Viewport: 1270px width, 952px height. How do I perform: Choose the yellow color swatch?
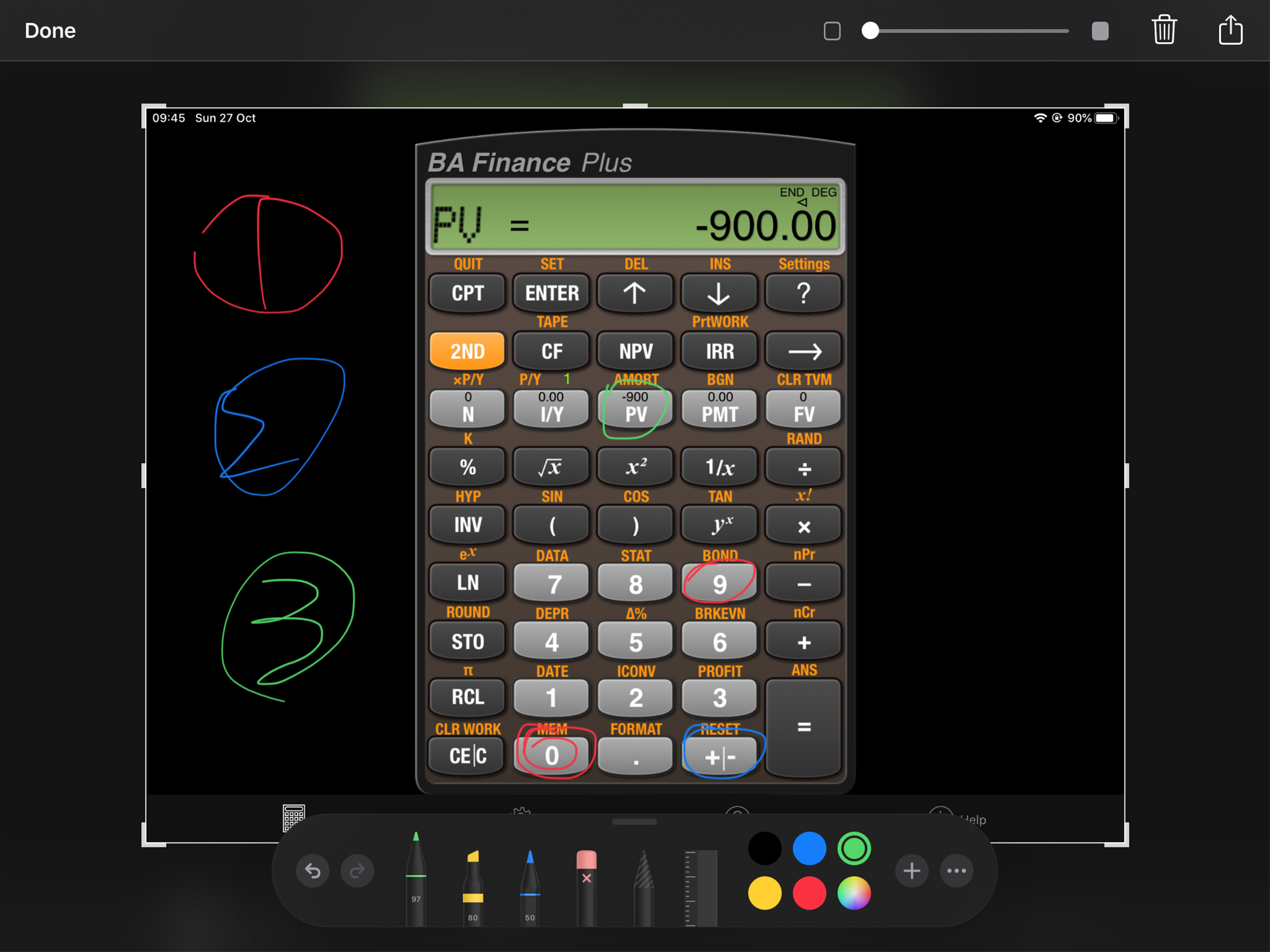[x=765, y=893]
